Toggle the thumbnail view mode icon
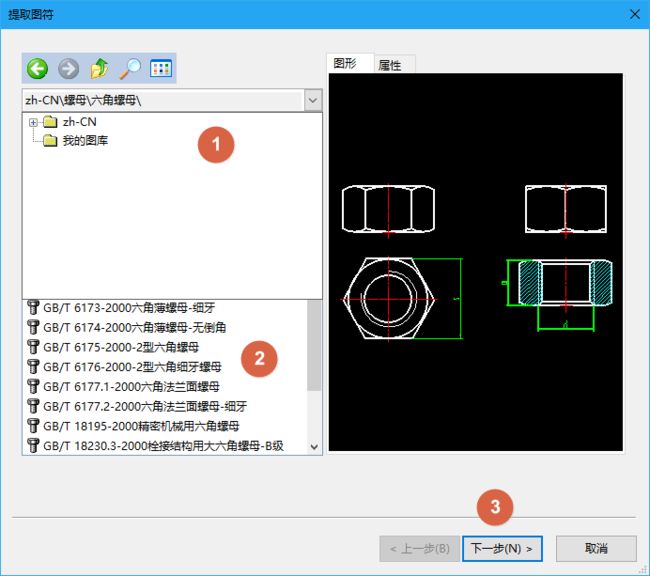This screenshot has width=650, height=576. (x=161, y=68)
